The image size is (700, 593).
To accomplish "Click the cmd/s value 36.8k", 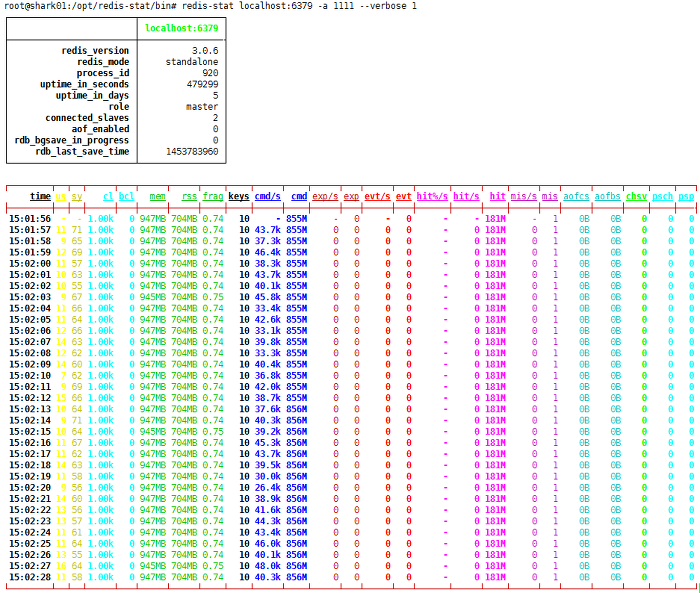I will tap(267, 376).
